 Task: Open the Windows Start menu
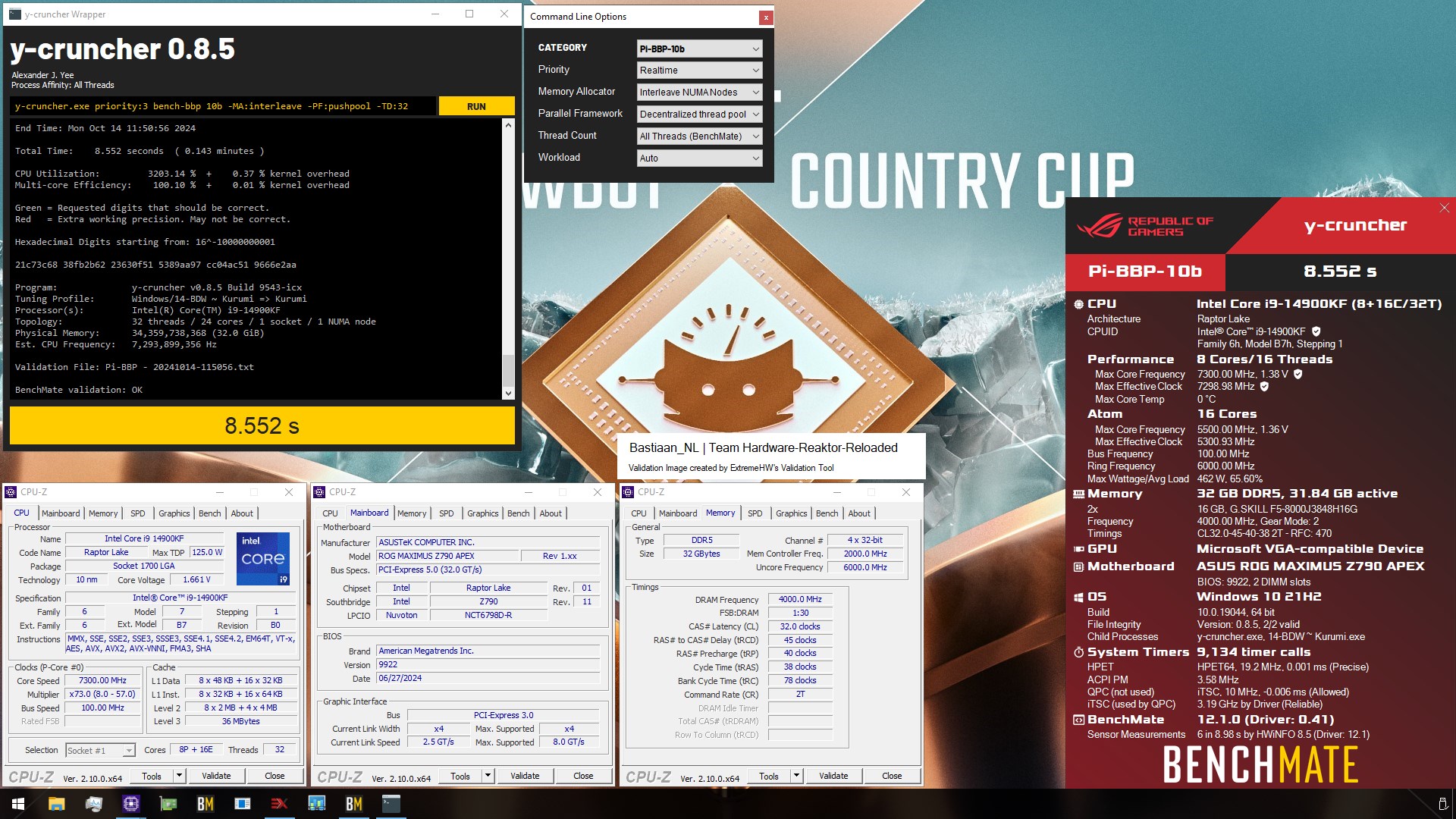pyautogui.click(x=18, y=804)
